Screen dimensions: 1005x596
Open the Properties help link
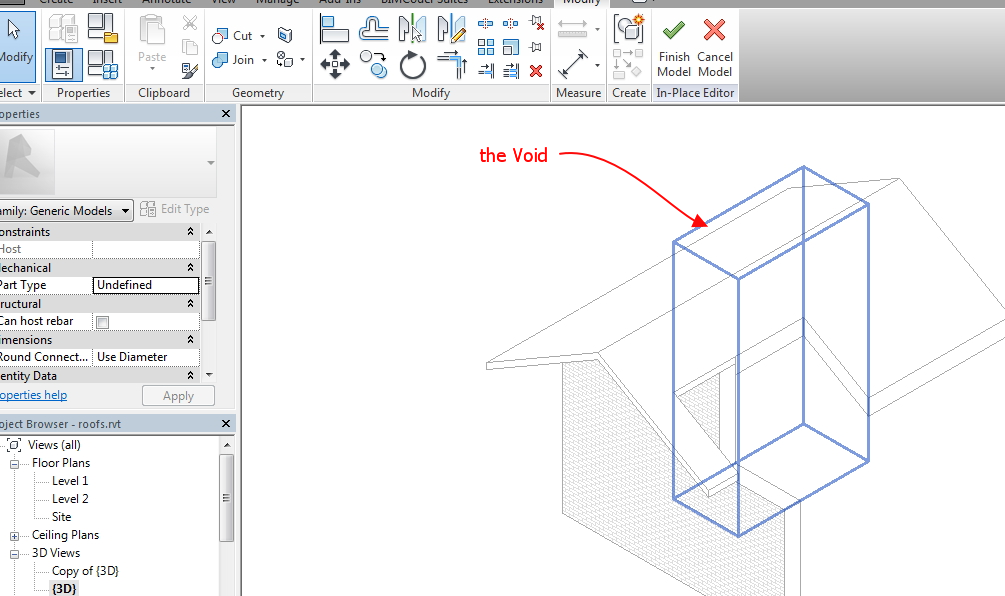tap(33, 395)
